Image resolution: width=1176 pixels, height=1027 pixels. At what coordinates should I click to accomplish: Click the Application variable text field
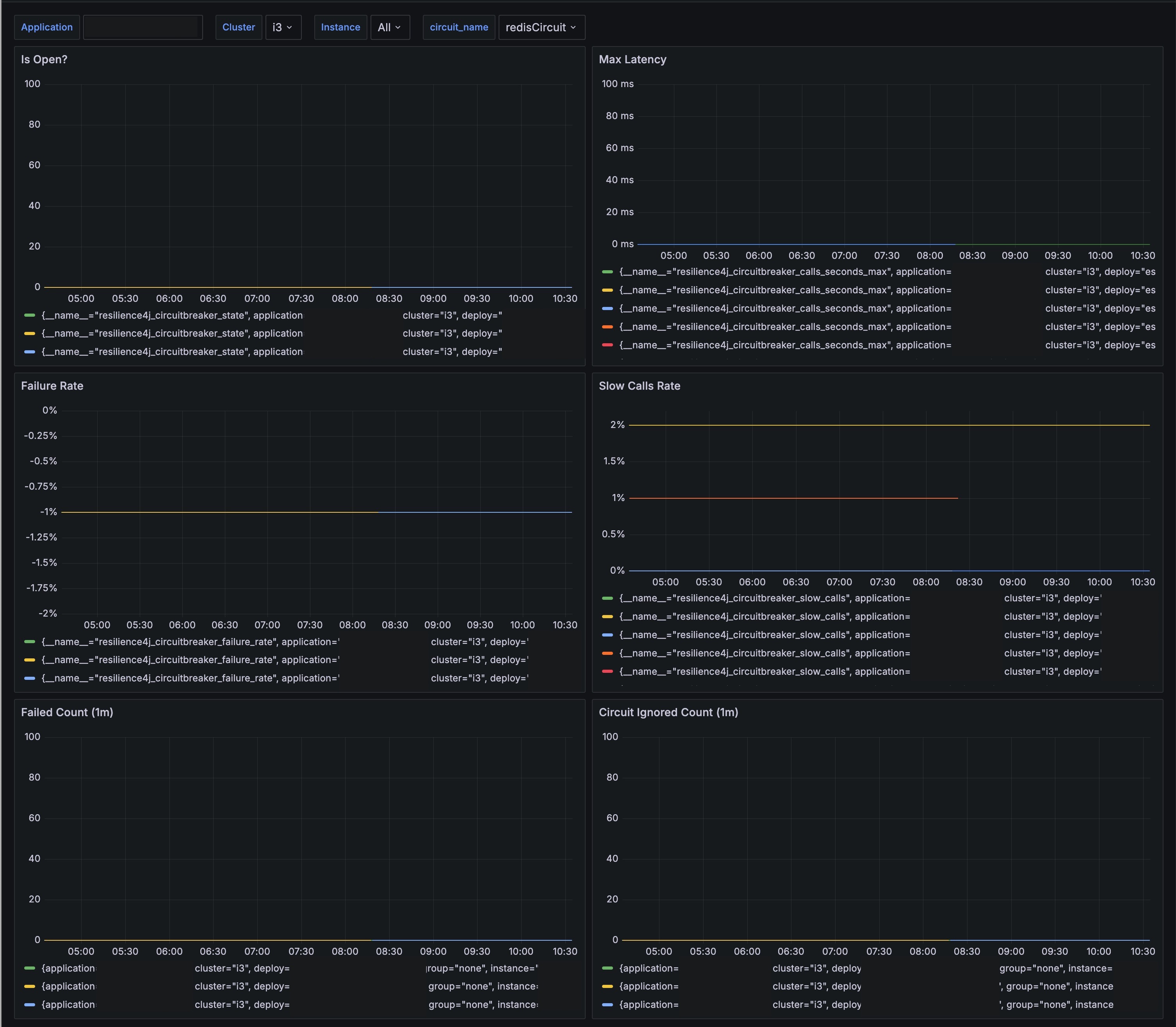tap(142, 27)
